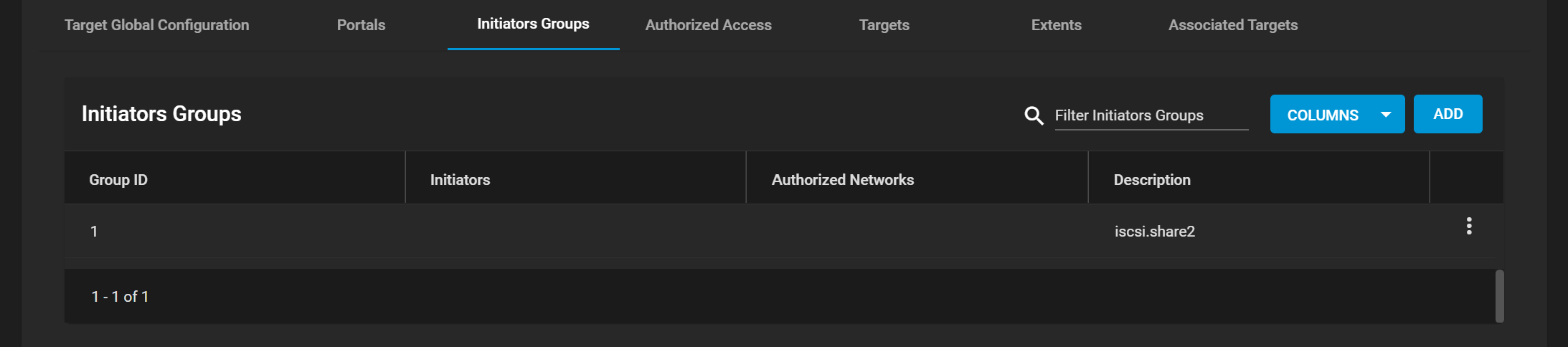Open the three-dot menu for group 1
The width and height of the screenshot is (1568, 347).
tap(1469, 227)
